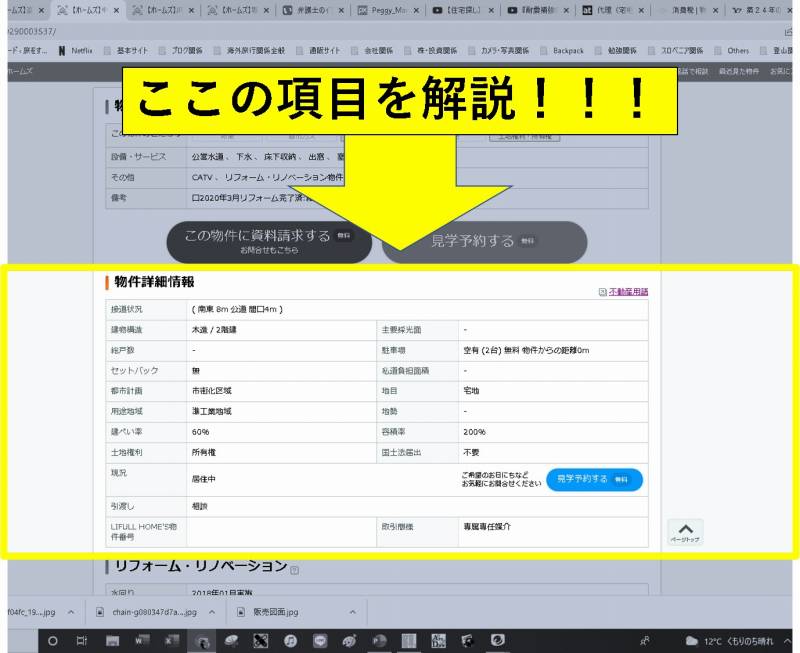The width and height of the screenshot is (800, 653).
Task: Click 宅地 value in 地目 row
Action: pos(471,391)
